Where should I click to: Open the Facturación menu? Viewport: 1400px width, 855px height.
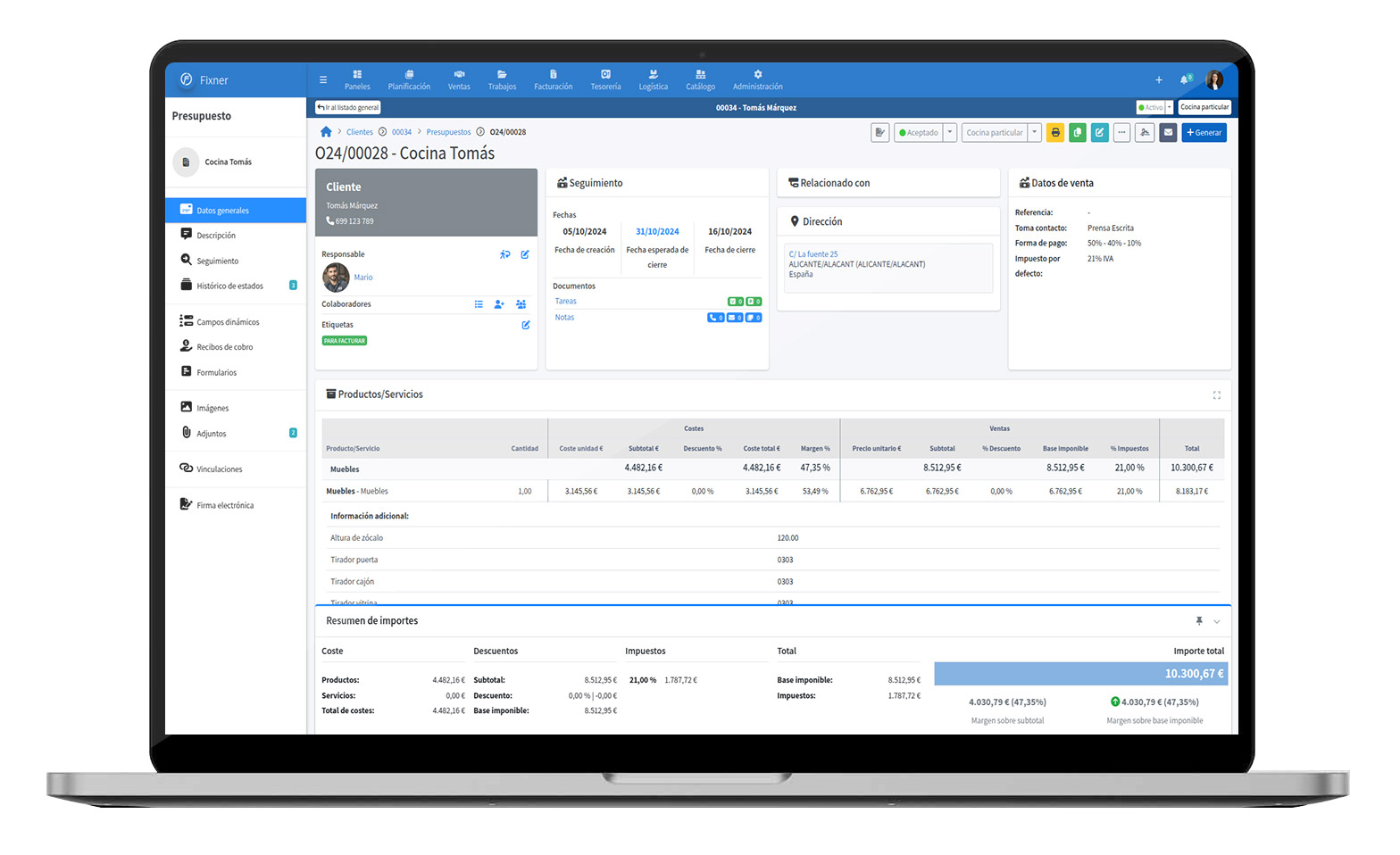[x=553, y=80]
